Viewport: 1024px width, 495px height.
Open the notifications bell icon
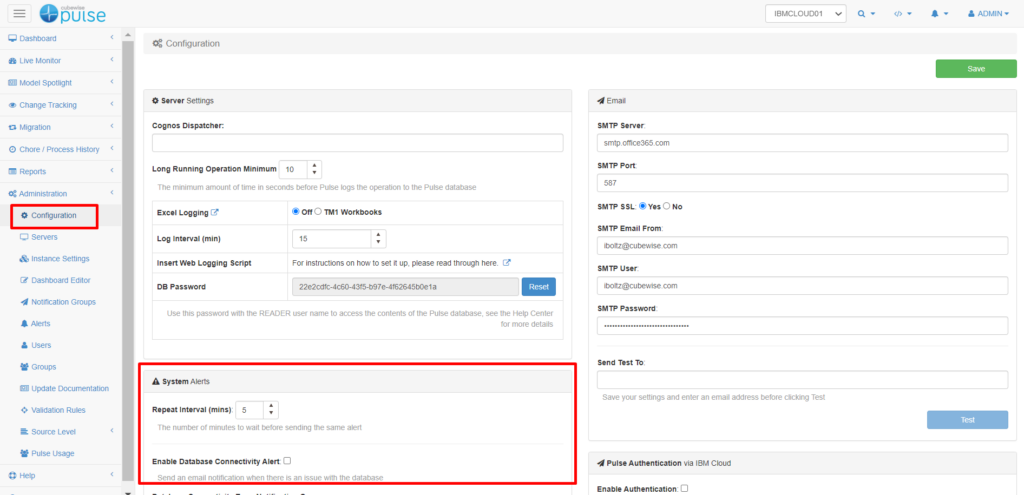(938, 14)
